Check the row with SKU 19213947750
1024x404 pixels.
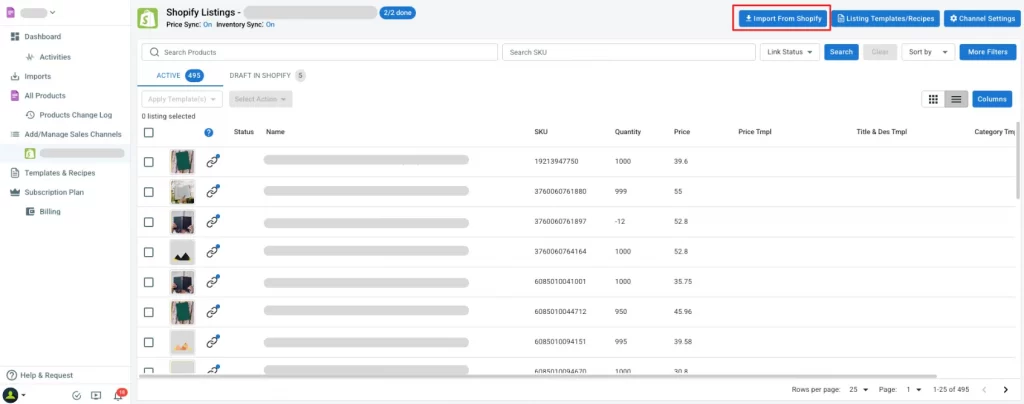[x=149, y=162]
